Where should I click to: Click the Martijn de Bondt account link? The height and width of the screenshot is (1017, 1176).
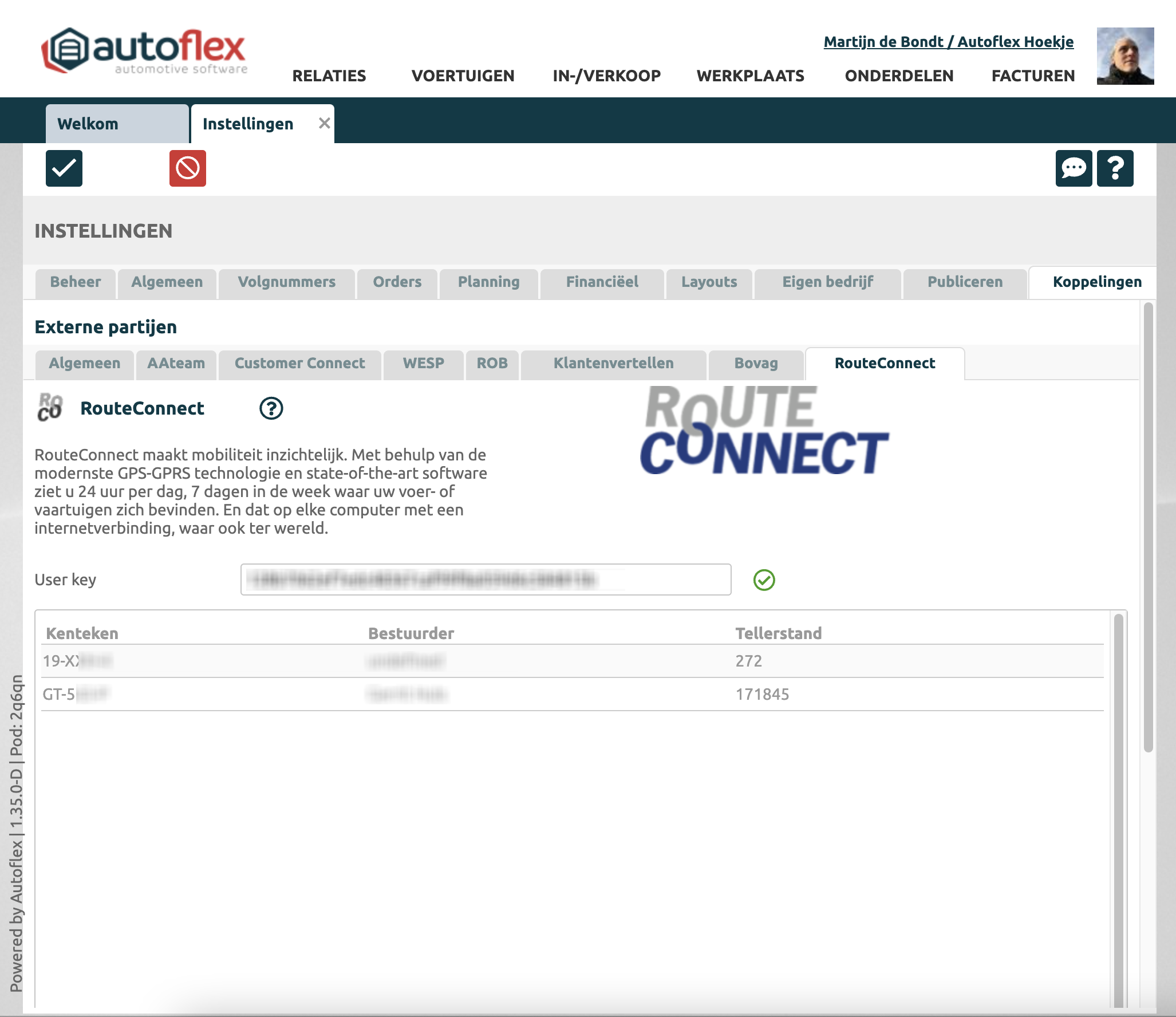point(948,42)
